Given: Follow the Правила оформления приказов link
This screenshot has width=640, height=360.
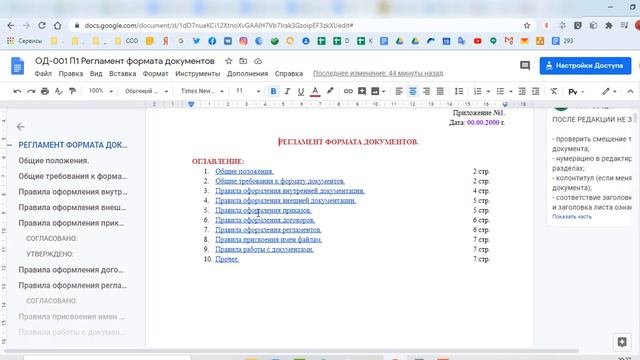Looking at the screenshot, I should pyautogui.click(x=263, y=210).
